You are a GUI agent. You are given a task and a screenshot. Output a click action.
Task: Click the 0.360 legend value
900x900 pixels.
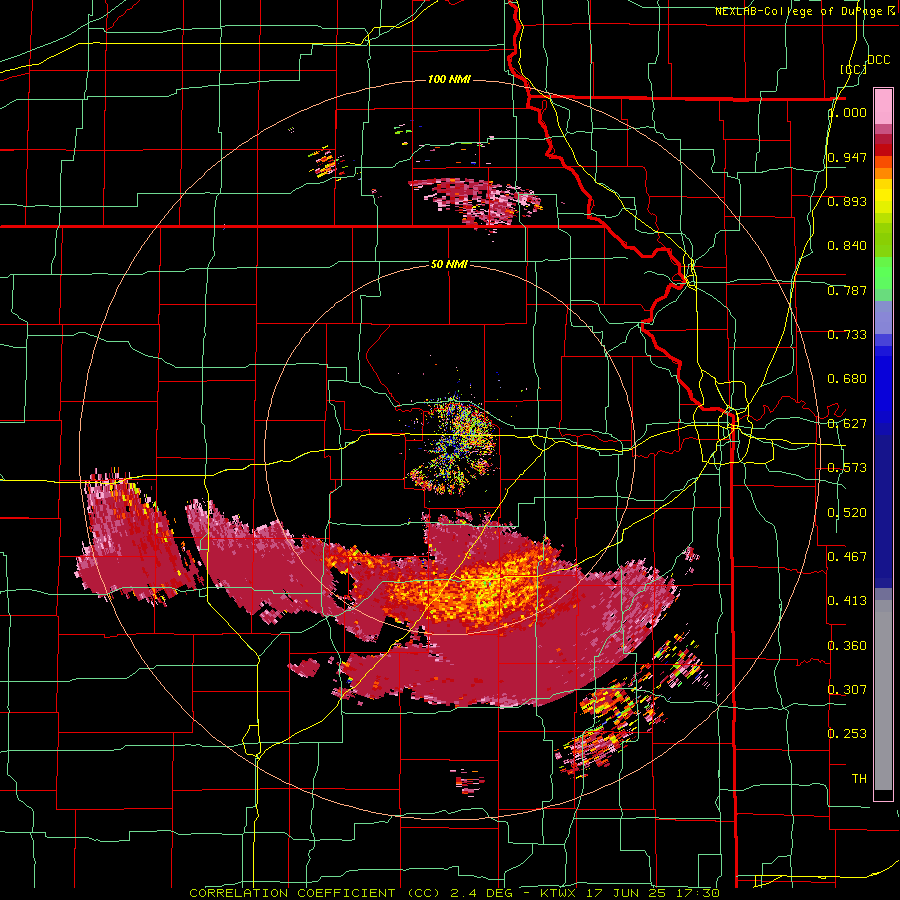click(847, 646)
